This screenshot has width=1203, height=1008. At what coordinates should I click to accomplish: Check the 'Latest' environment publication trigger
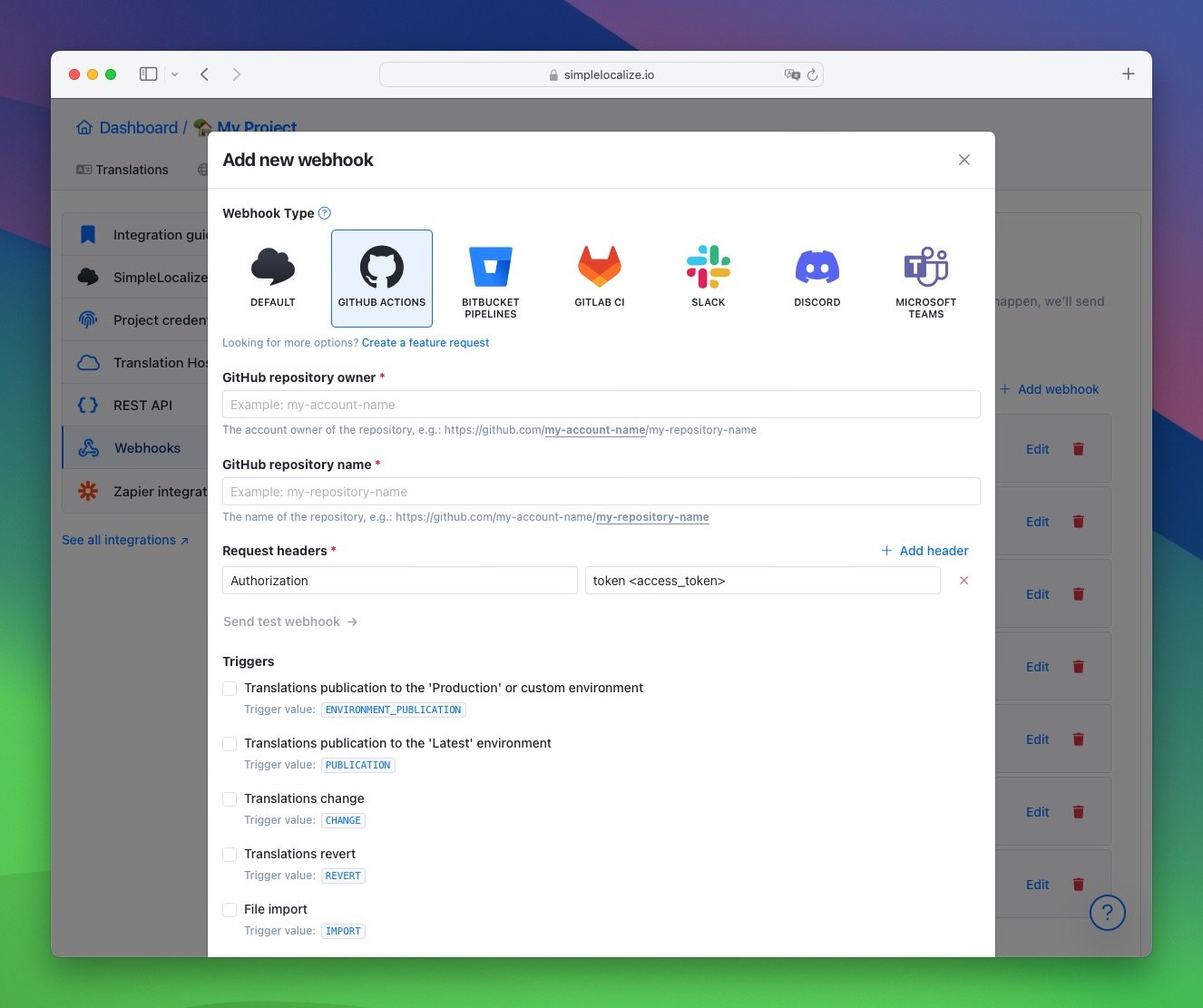point(230,744)
